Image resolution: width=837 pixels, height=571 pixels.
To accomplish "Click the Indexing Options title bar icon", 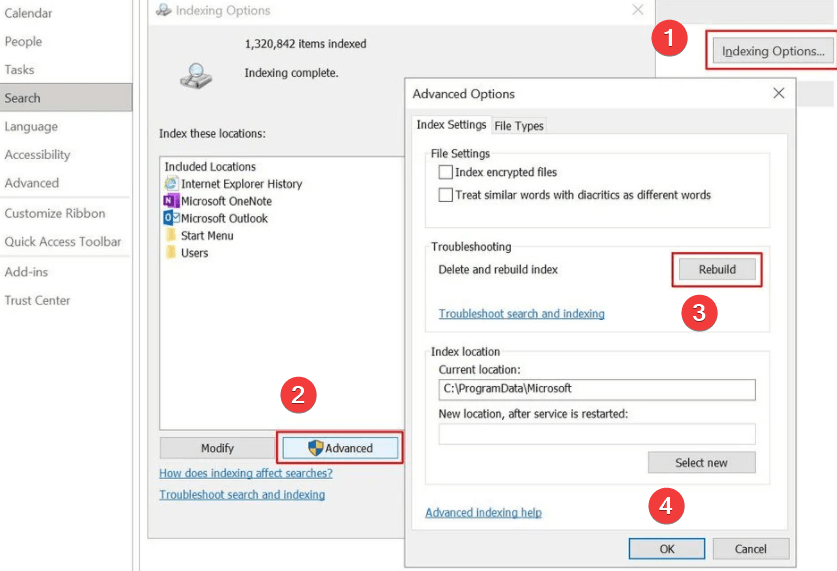I will point(164,10).
